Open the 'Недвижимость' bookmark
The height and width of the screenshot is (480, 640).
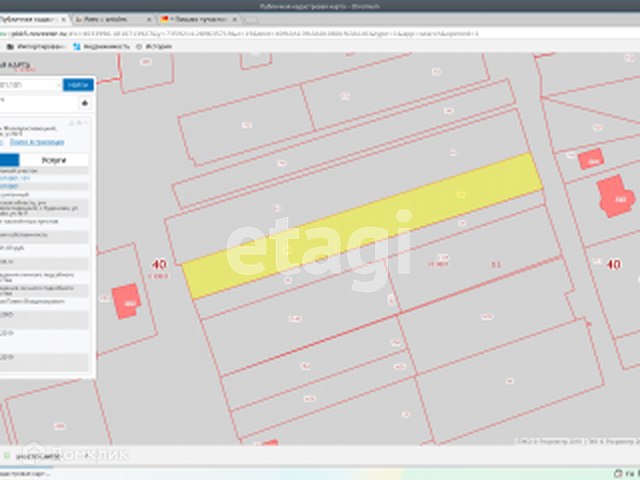point(102,47)
